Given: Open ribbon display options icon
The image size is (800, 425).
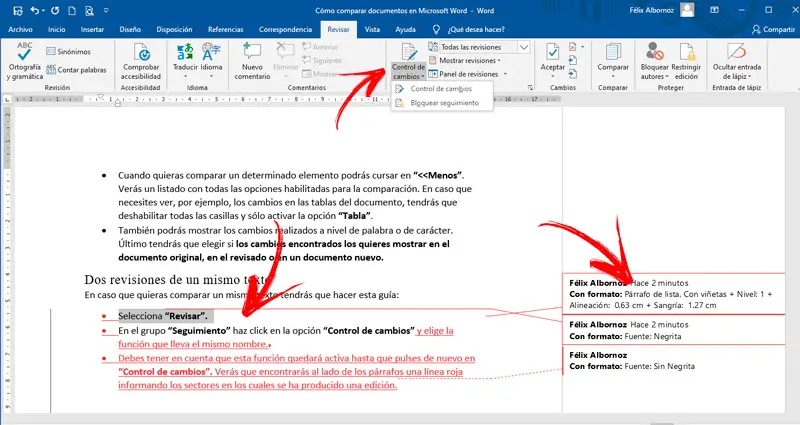Looking at the screenshot, I should [x=715, y=10].
